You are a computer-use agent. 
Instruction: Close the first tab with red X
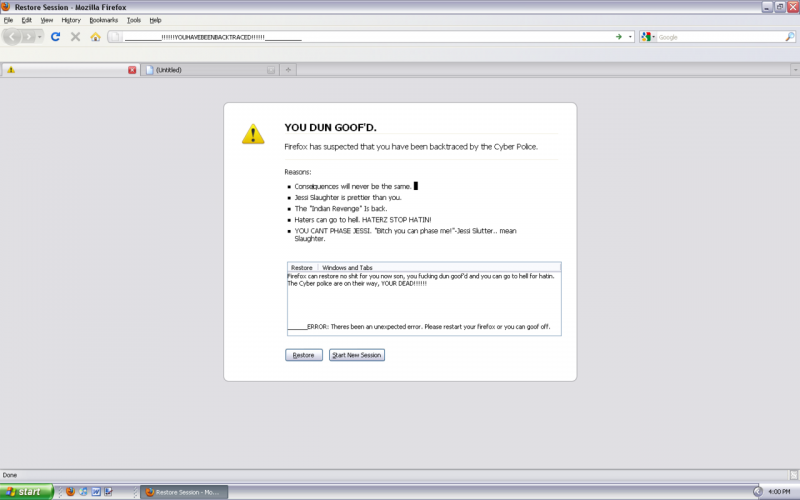pos(132,70)
